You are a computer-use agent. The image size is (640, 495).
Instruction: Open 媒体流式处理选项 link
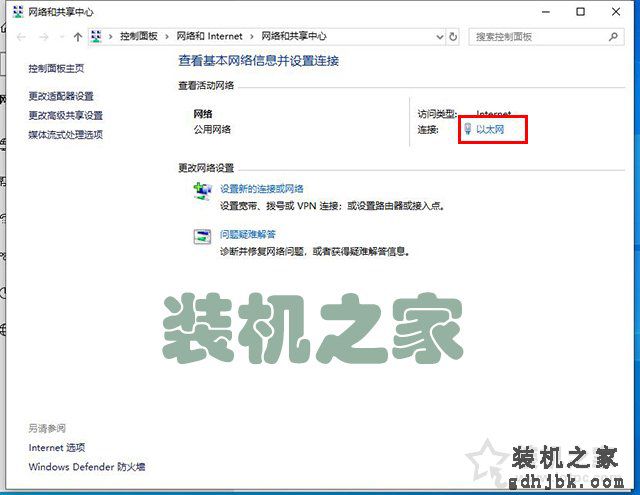pyautogui.click(x=65, y=135)
